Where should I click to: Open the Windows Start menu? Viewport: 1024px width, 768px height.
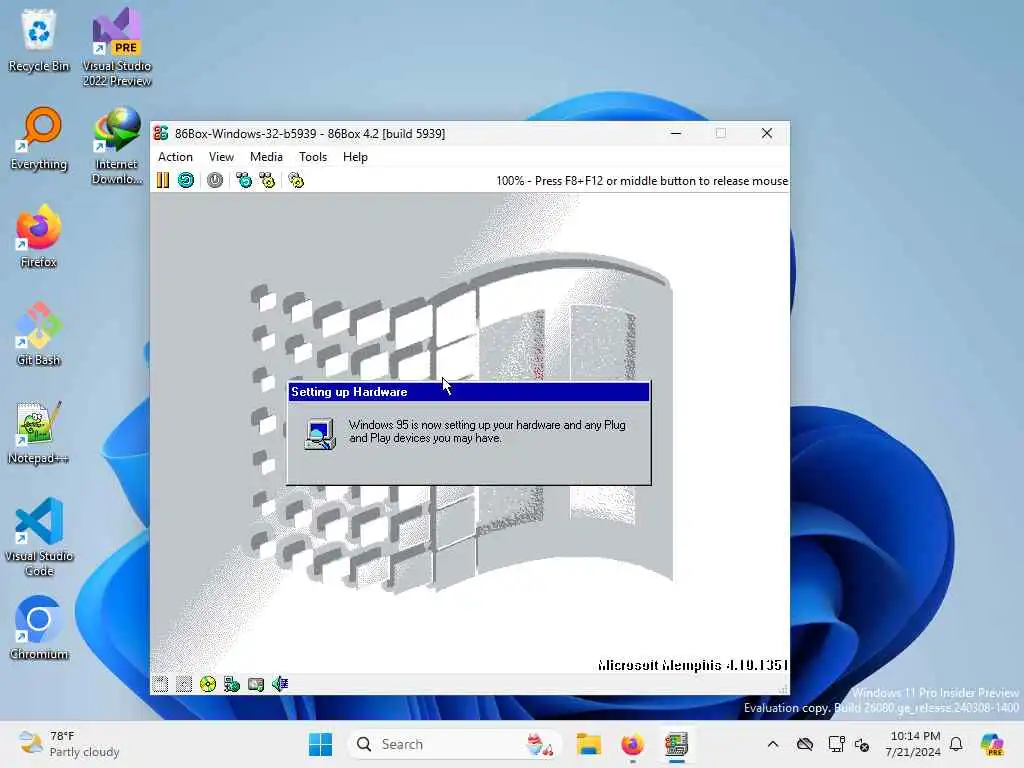[321, 744]
